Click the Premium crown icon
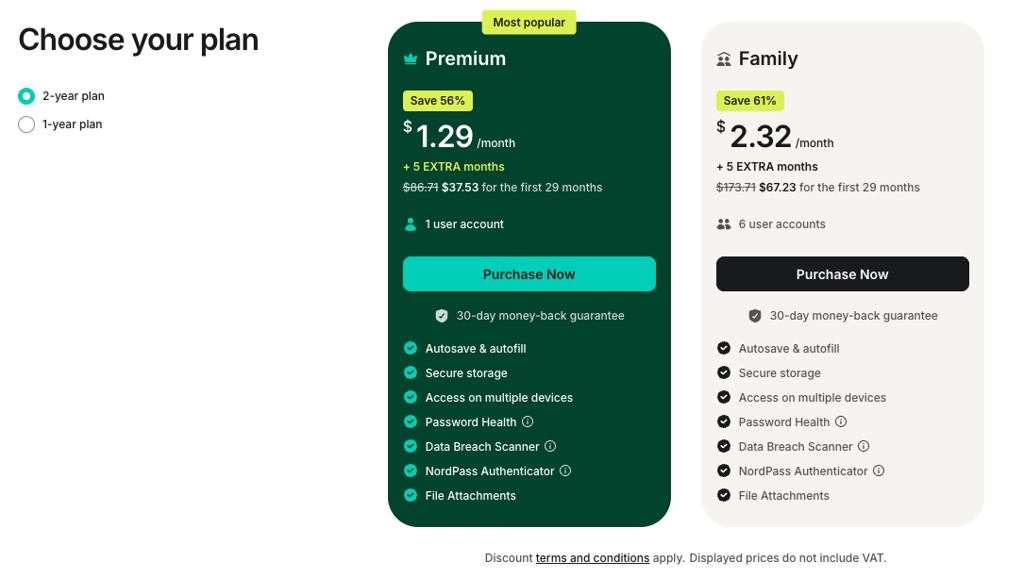 (x=410, y=59)
